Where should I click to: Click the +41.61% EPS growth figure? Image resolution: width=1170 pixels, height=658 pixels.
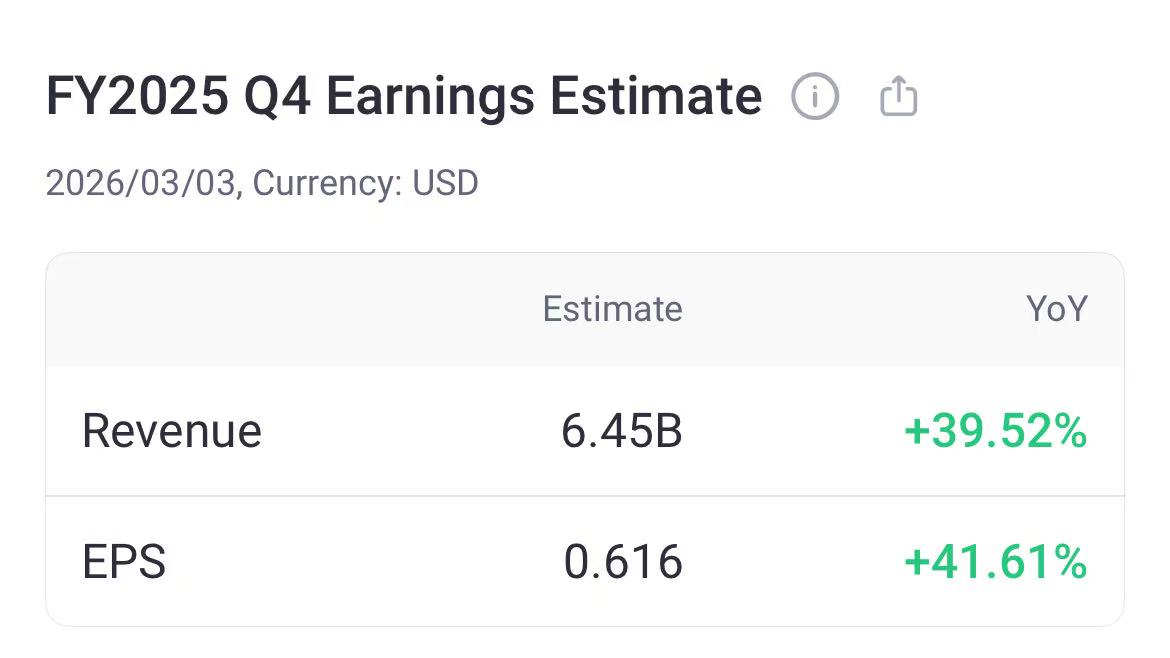995,562
